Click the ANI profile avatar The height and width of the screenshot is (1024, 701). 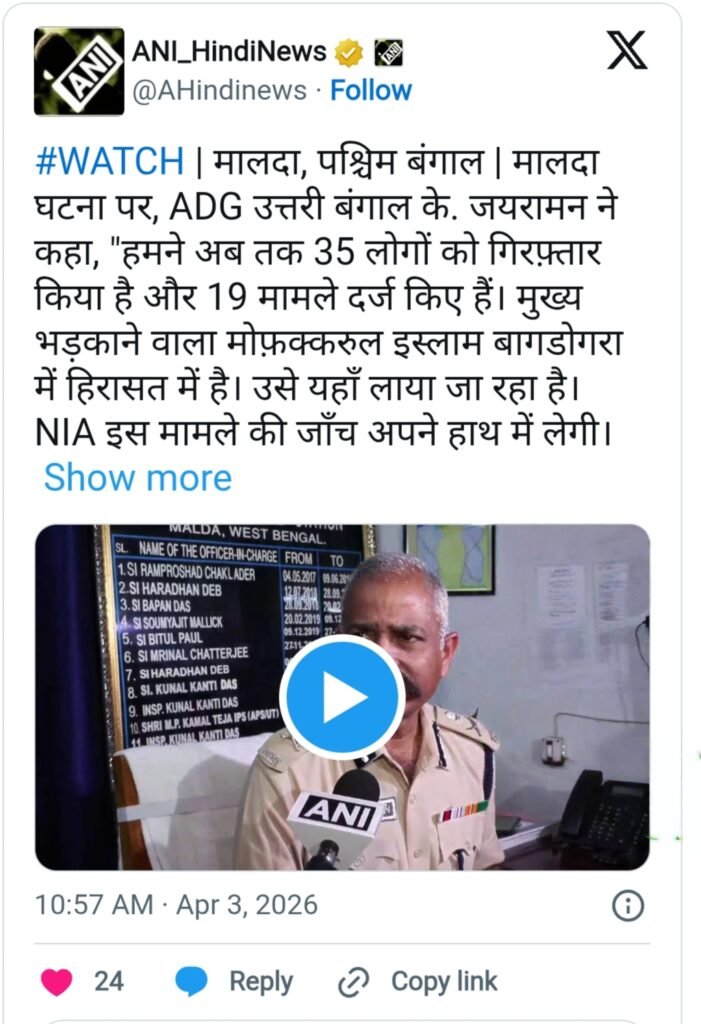tap(79, 71)
